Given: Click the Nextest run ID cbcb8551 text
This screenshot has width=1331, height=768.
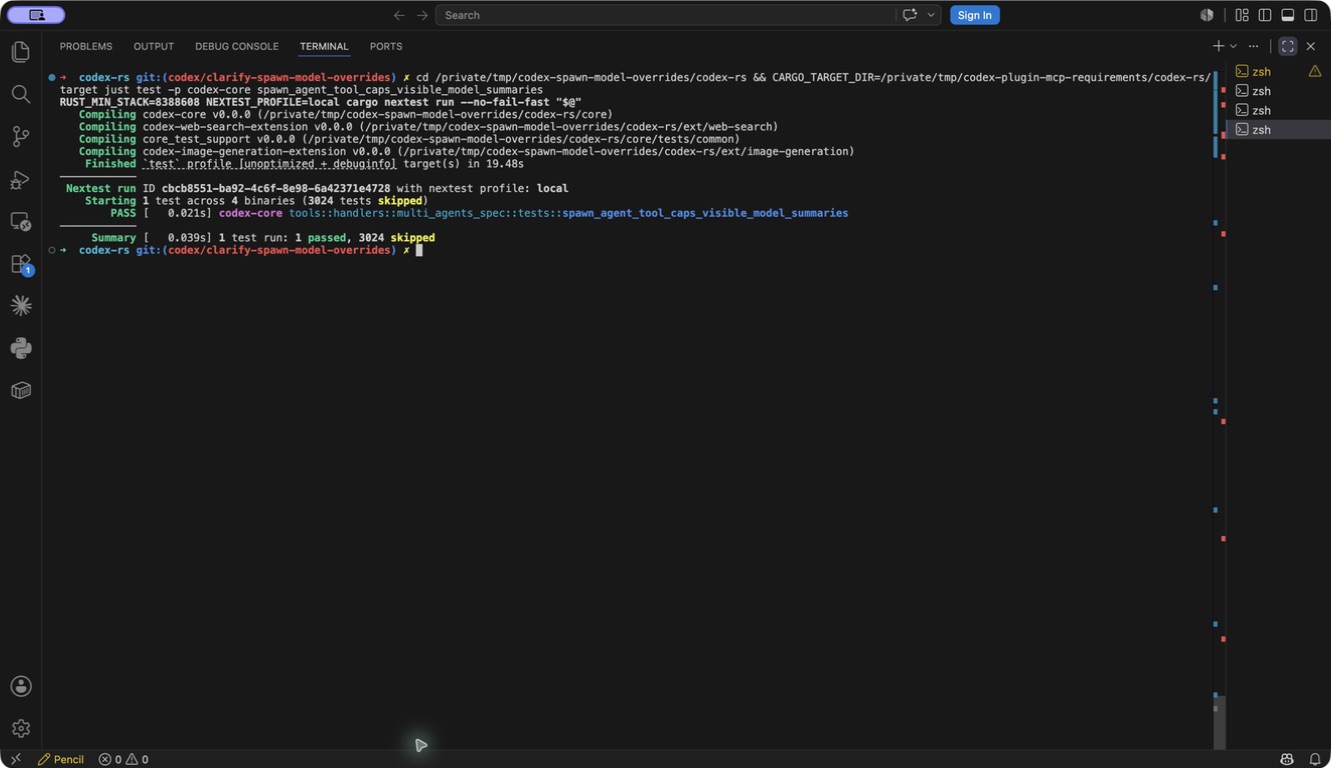Looking at the screenshot, I should tap(276, 188).
